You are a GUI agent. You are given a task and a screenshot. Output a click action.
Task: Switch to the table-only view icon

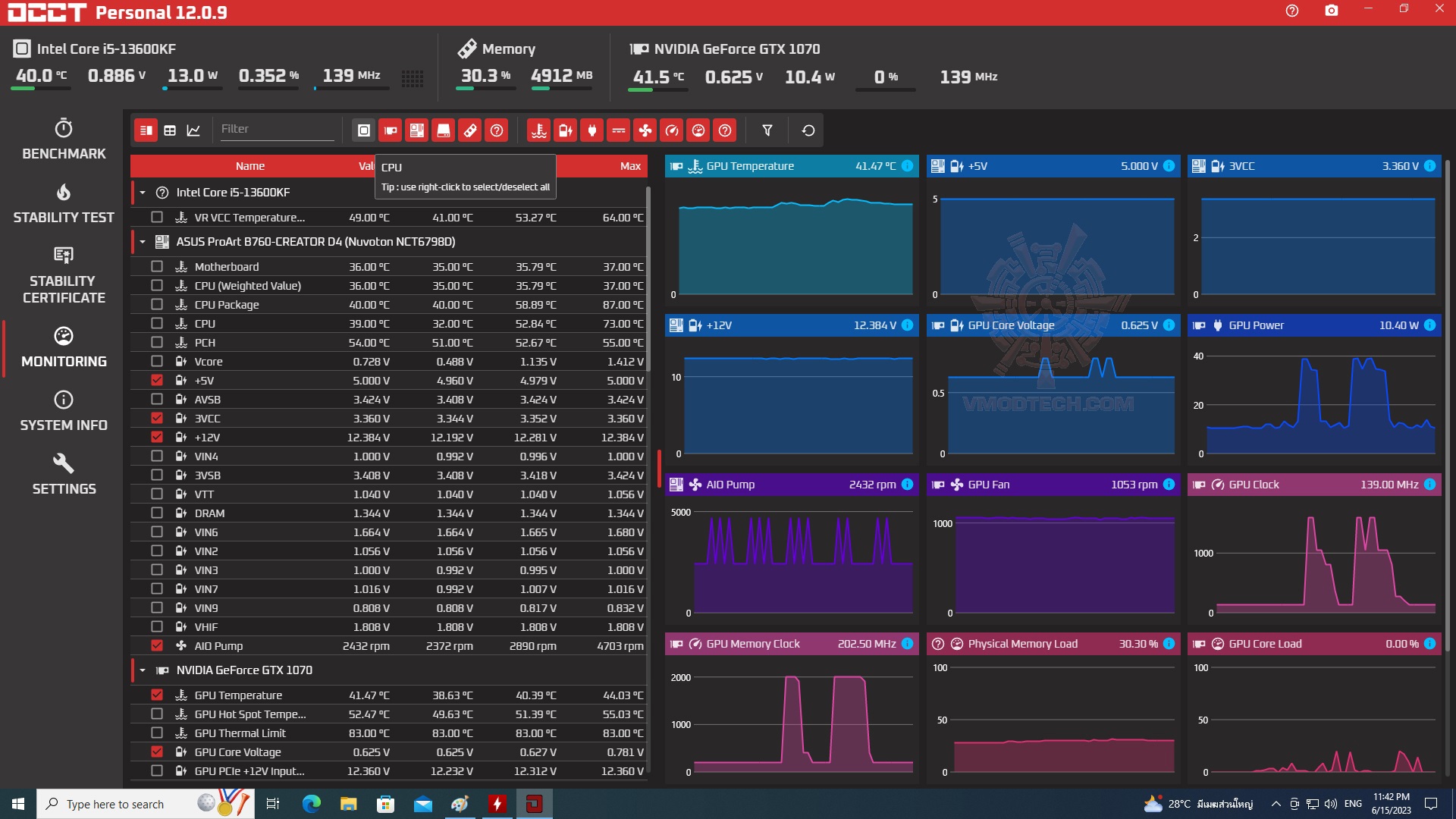click(x=170, y=130)
